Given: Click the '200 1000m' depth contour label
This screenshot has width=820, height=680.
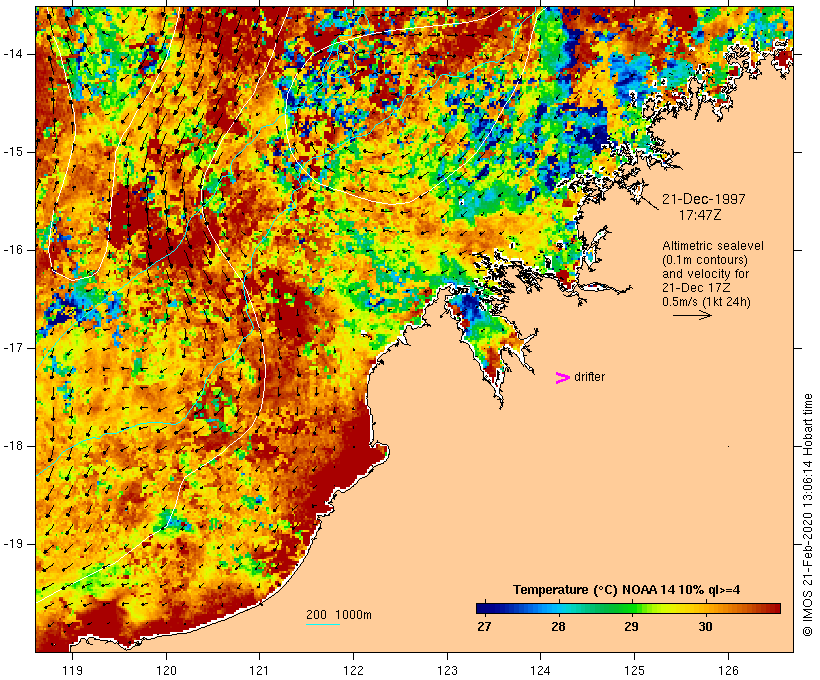Looking at the screenshot, I should coord(339,615).
